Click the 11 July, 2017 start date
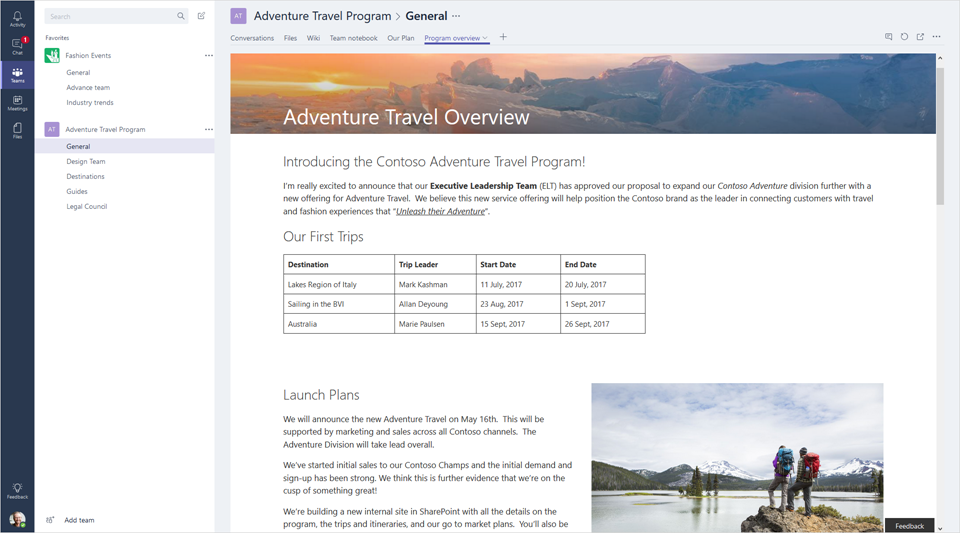The height and width of the screenshot is (533, 960). [518, 285]
